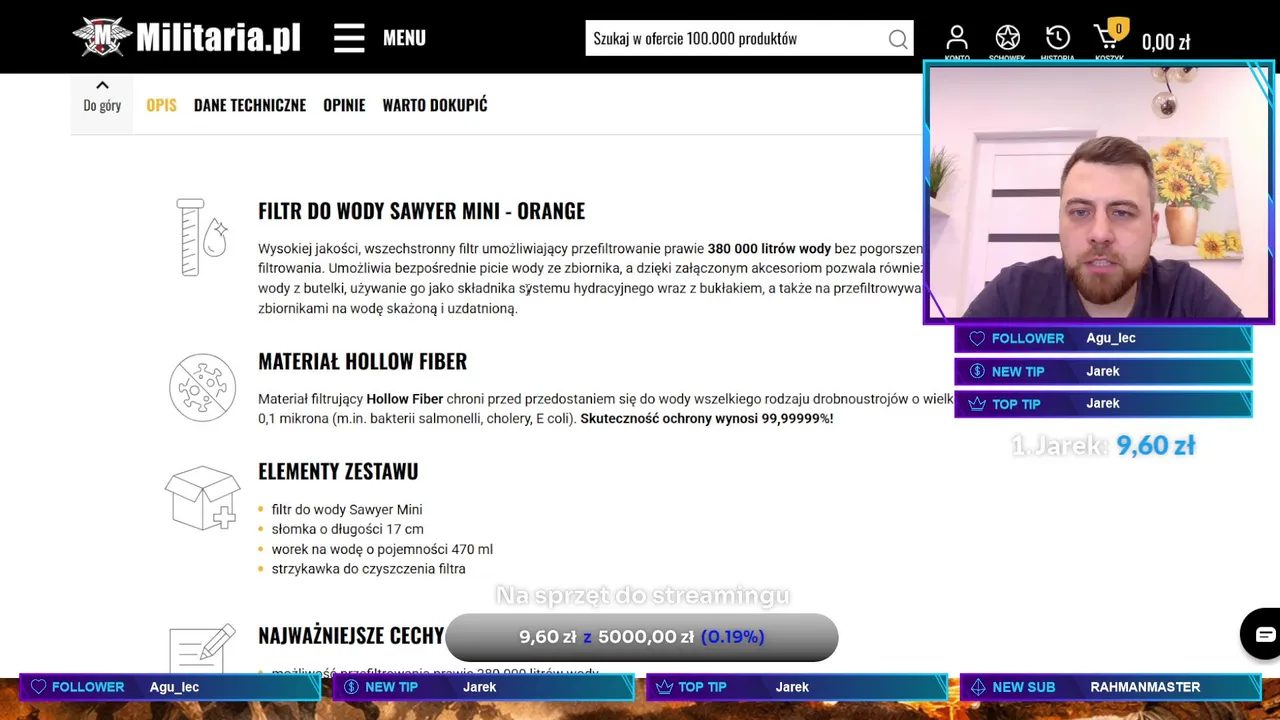Click the cart item count badge
The image size is (1280, 720).
[1118, 28]
